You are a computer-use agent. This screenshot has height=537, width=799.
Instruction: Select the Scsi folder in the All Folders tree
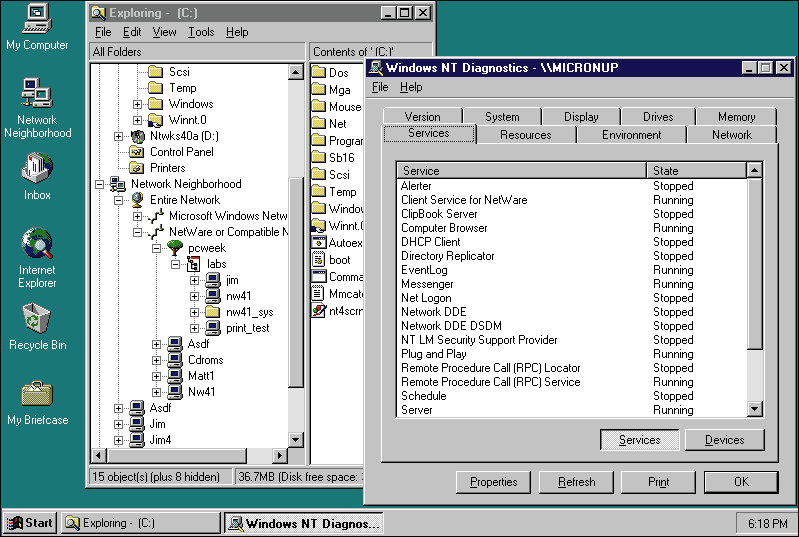[155, 72]
